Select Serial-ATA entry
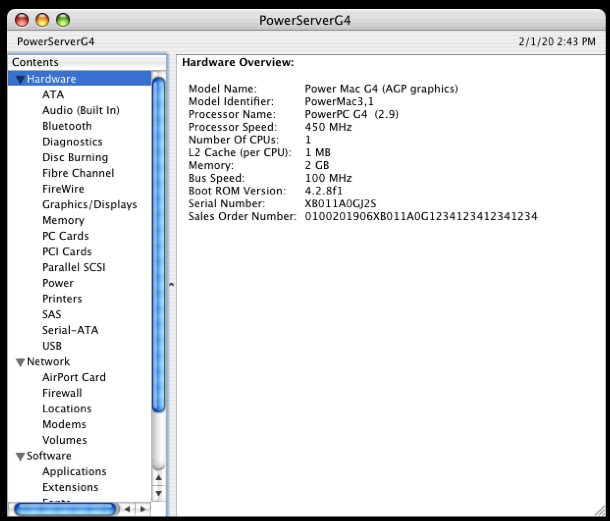The width and height of the screenshot is (610, 521). 70,330
